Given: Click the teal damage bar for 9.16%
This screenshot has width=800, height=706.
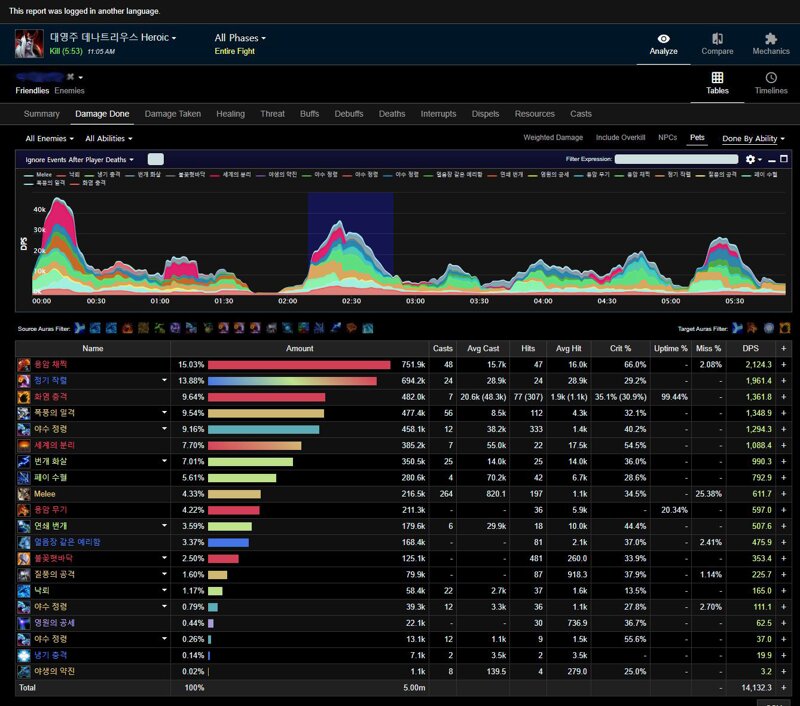Looking at the screenshot, I should 264,430.
